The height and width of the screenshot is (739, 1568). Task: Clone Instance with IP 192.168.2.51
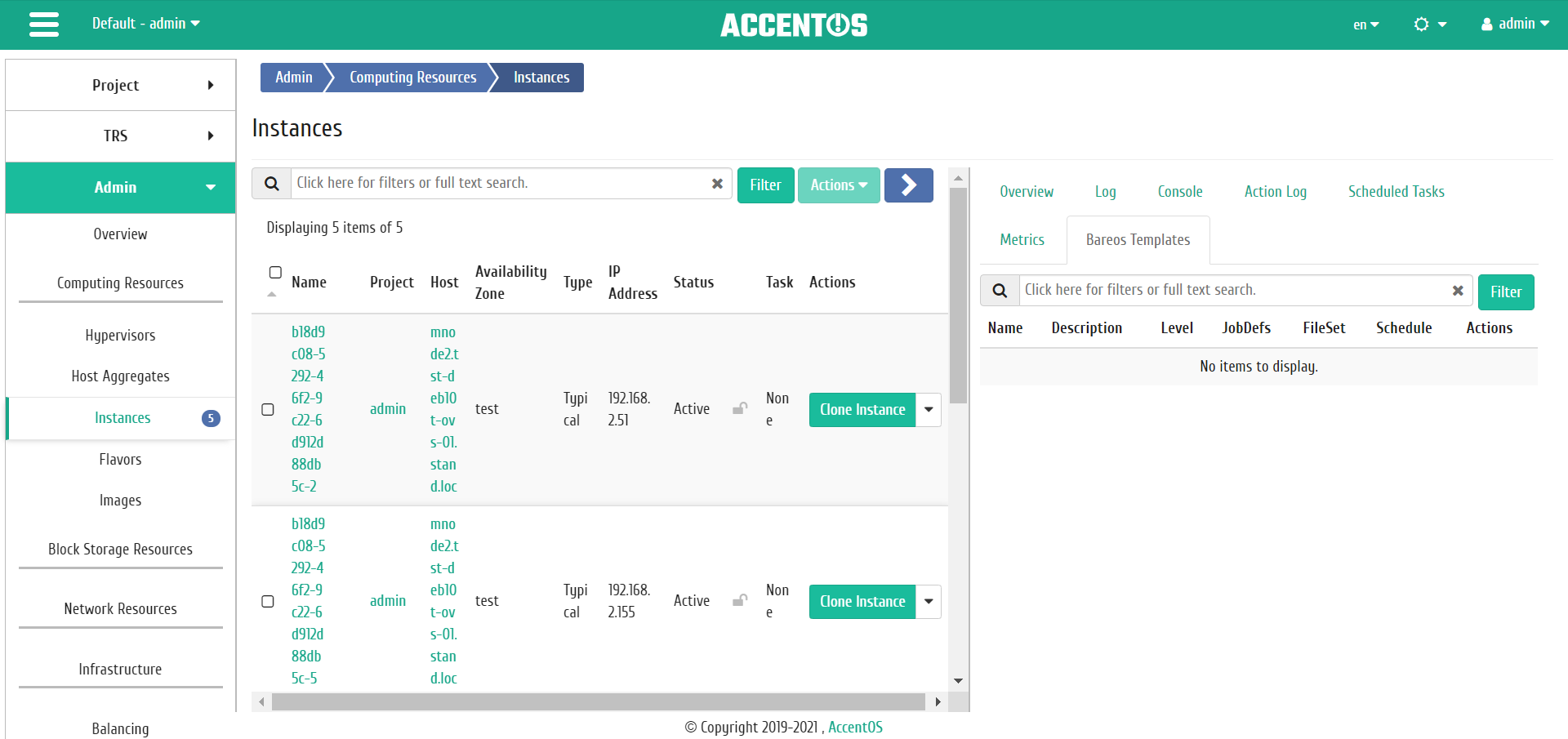point(862,410)
